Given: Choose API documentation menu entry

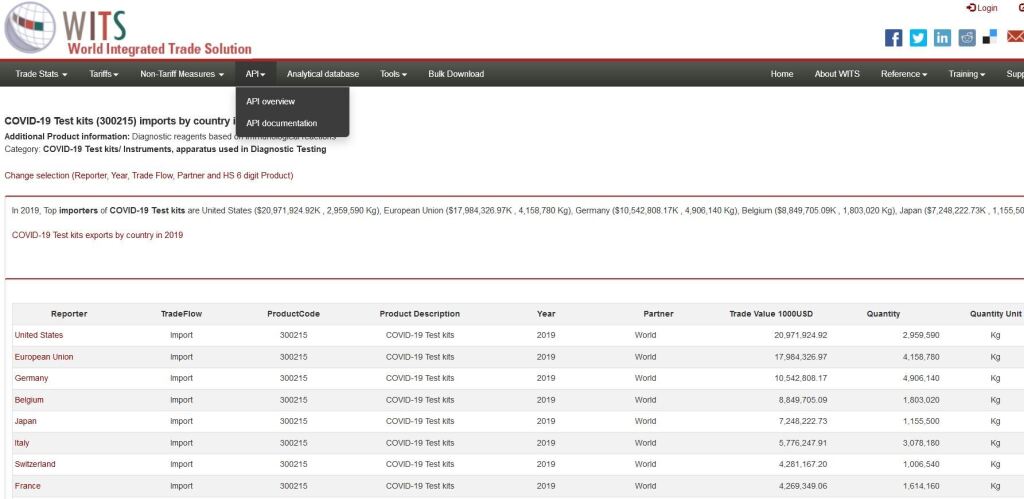Looking at the screenshot, I should [281, 123].
